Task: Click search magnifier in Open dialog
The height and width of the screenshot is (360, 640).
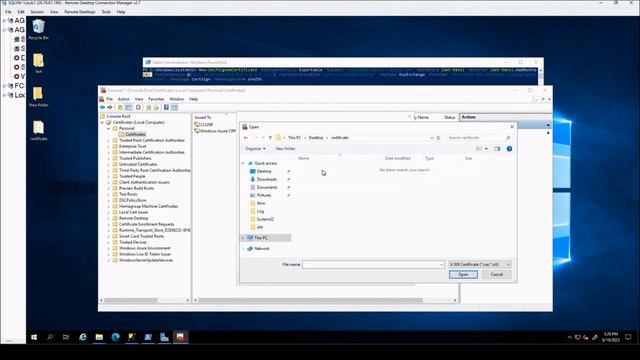Action: point(508,138)
